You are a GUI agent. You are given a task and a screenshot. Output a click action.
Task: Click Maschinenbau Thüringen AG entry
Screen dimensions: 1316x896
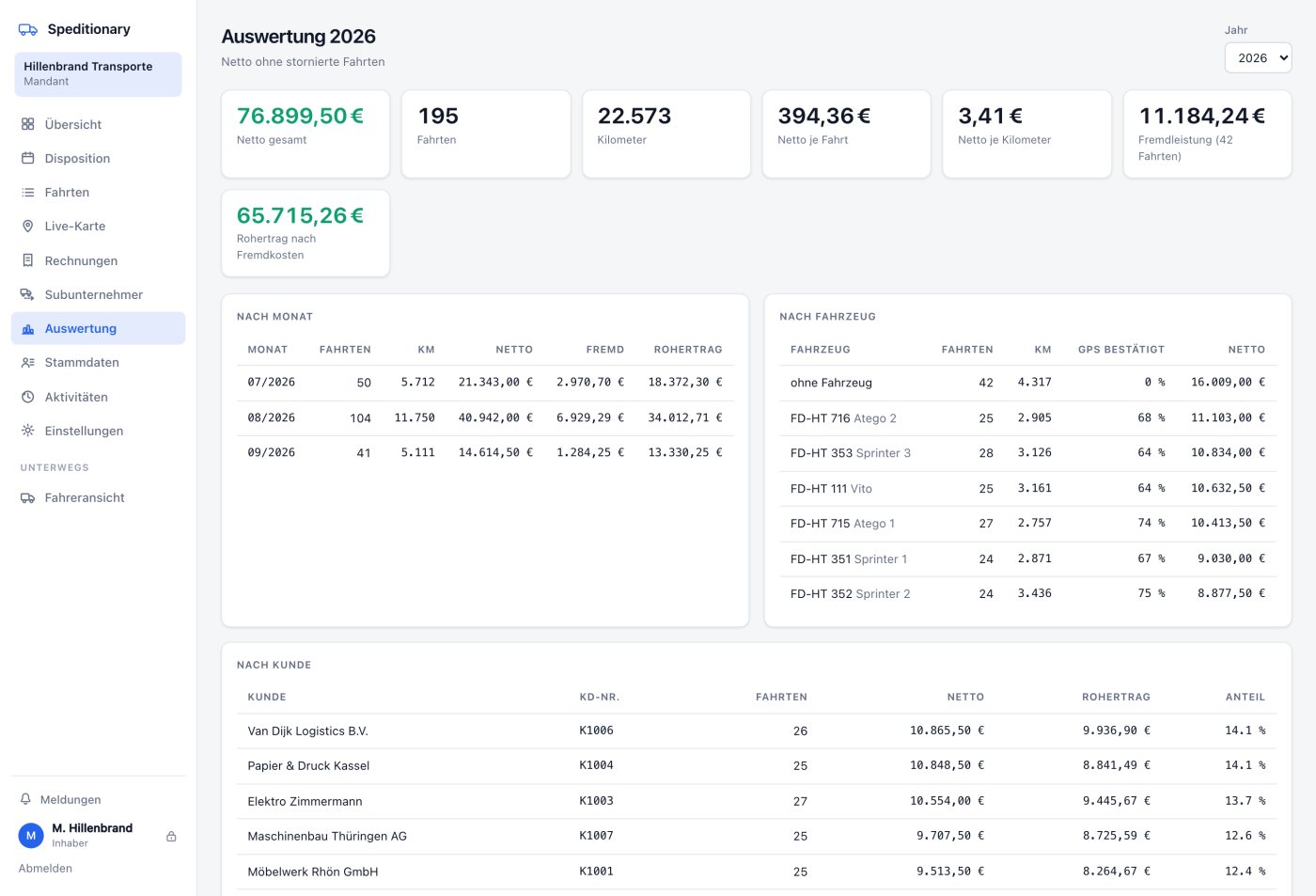pos(327,836)
